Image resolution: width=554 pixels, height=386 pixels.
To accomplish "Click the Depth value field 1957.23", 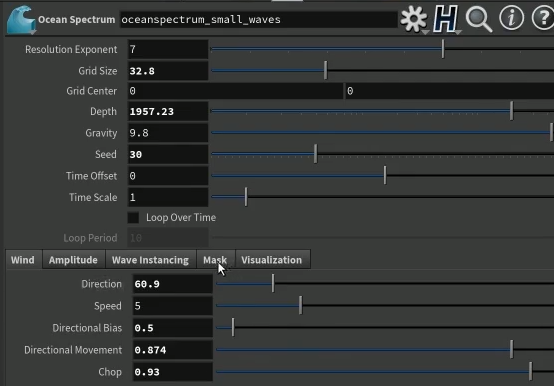I will tap(168, 112).
